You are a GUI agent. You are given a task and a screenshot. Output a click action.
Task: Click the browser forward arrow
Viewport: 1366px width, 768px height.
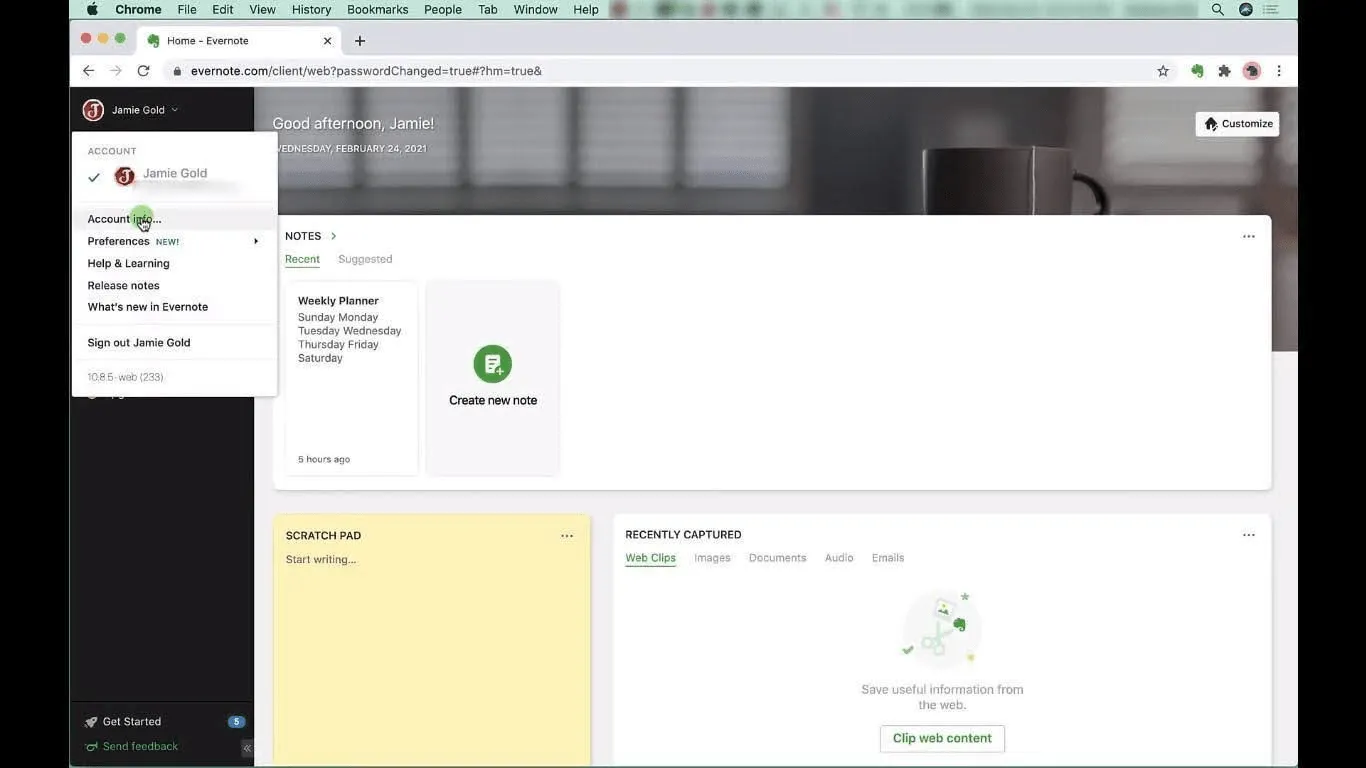(116, 71)
